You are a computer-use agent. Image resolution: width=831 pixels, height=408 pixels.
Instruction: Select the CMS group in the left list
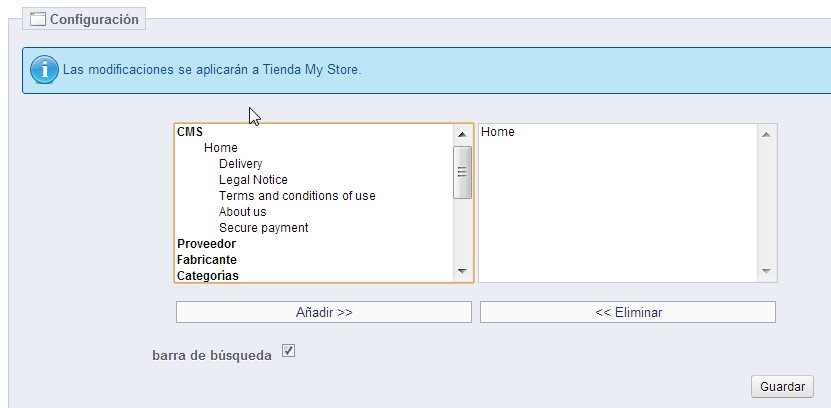coord(190,132)
